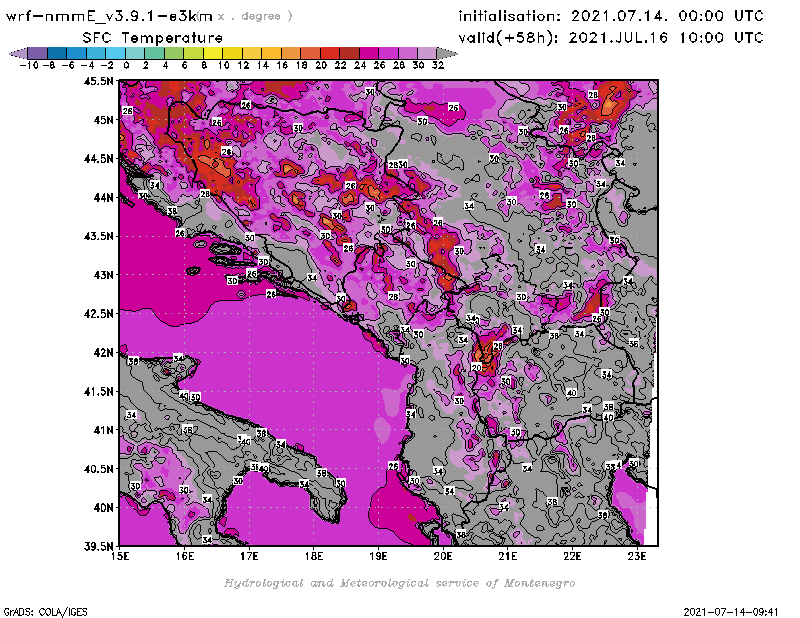
Task: Click the 43.5N latitude axis label
Action: click(98, 236)
